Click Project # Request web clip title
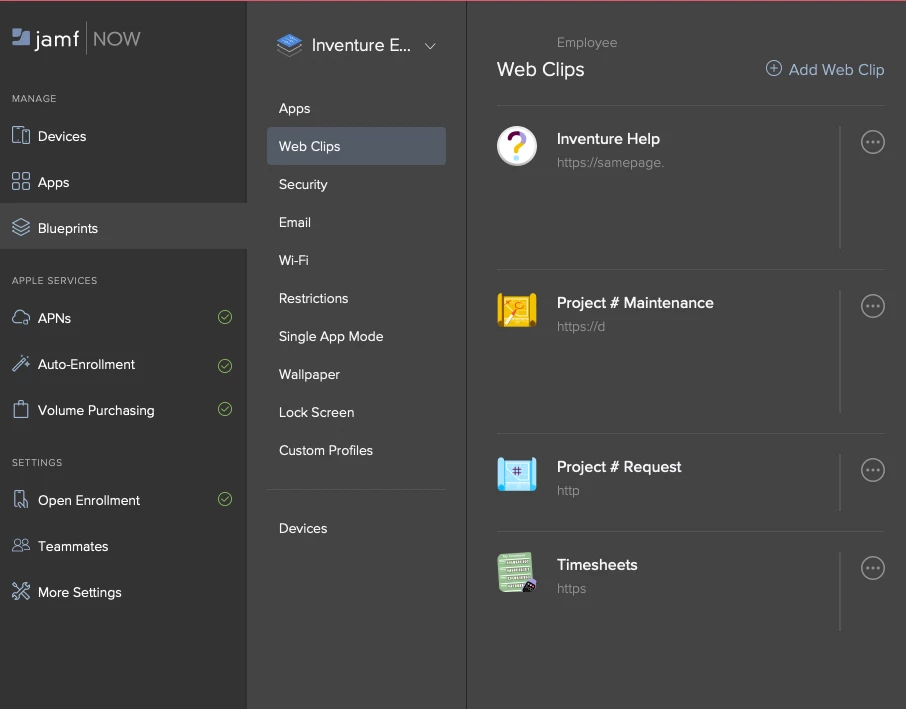This screenshot has width=906, height=709. (x=619, y=467)
